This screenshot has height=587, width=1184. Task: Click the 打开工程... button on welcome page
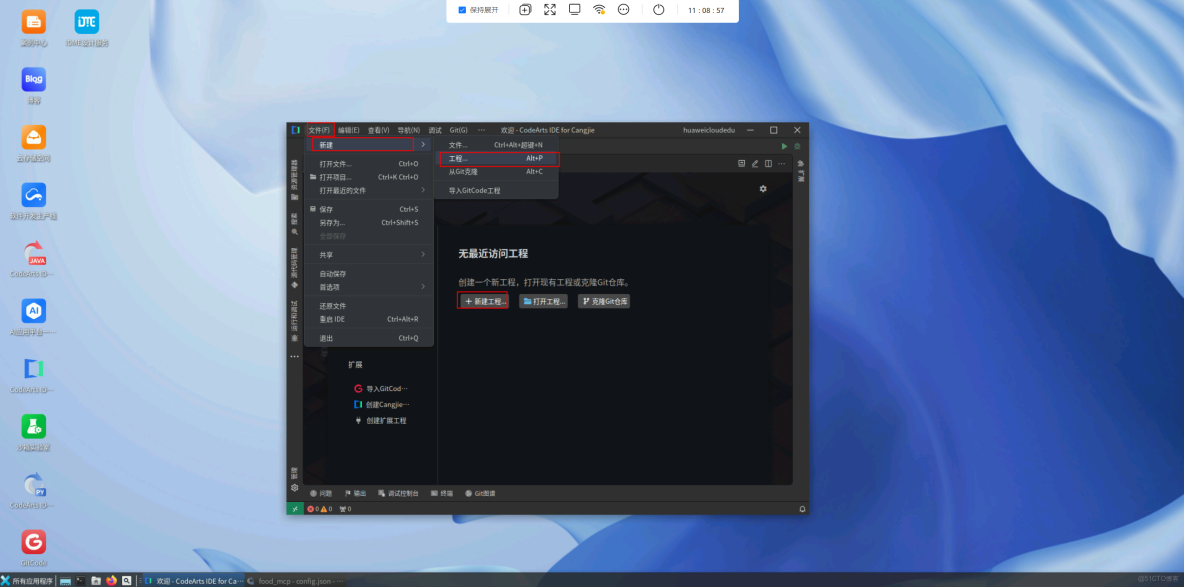pos(543,300)
